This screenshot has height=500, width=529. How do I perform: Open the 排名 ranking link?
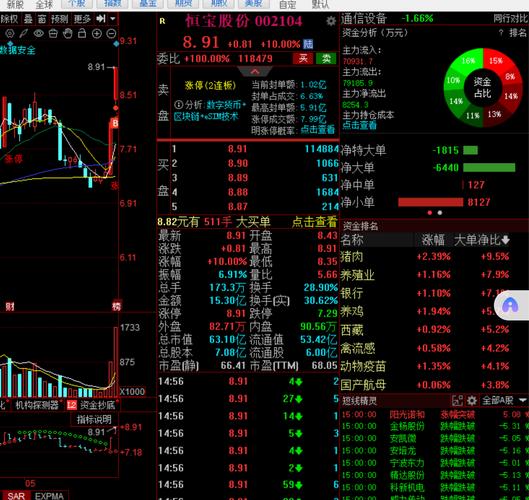[x=518, y=33]
